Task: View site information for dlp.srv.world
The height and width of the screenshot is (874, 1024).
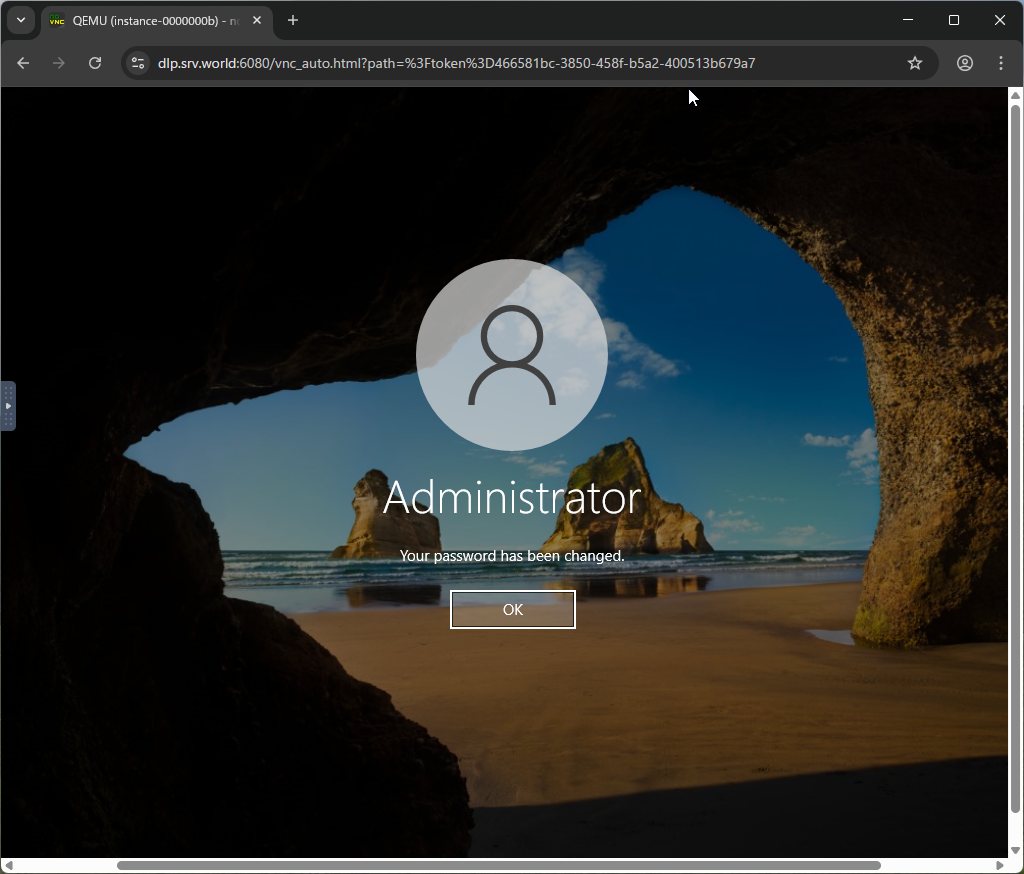Action: [138, 63]
